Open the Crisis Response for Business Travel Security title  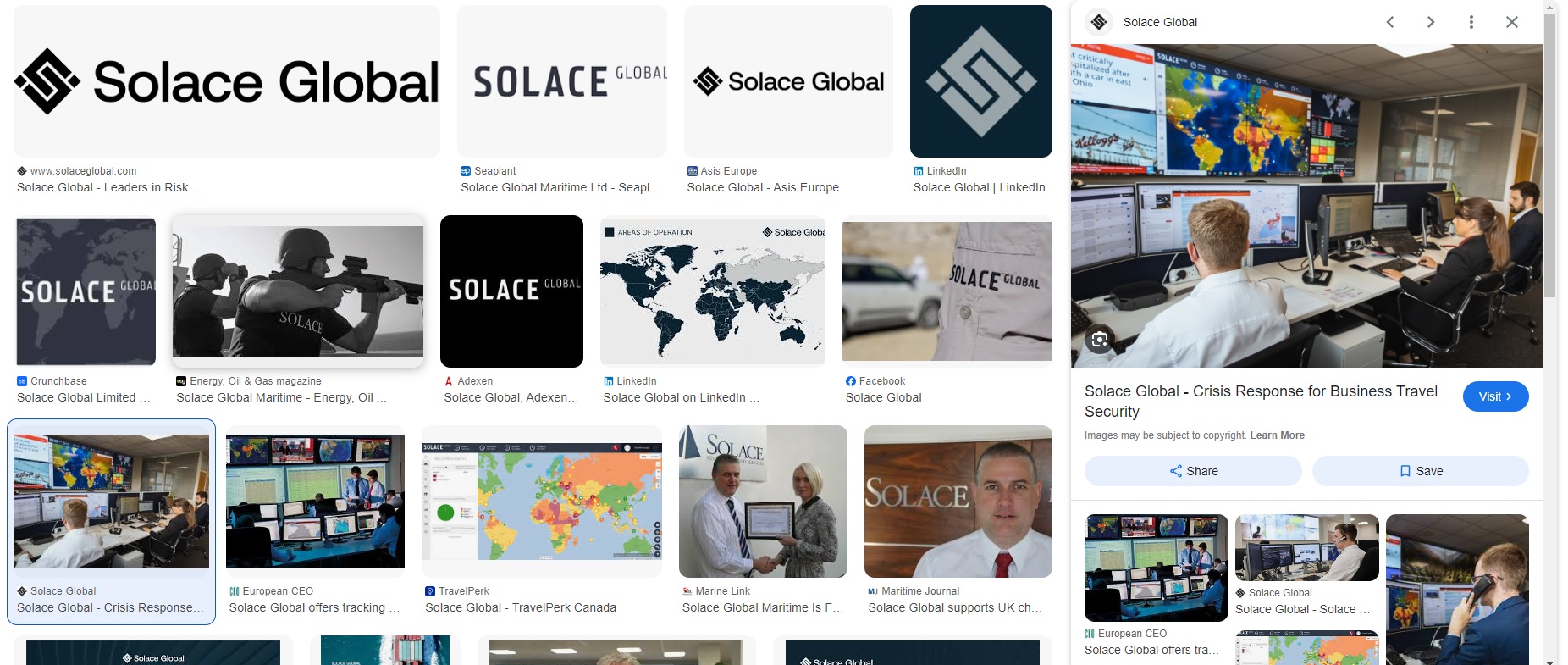click(x=1261, y=402)
